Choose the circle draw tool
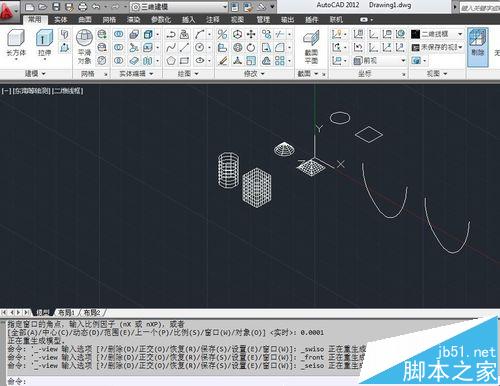 pos(200,47)
